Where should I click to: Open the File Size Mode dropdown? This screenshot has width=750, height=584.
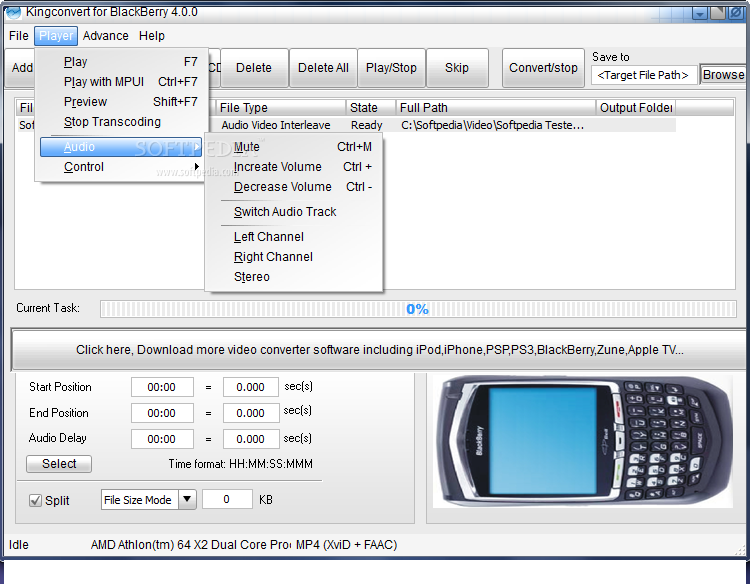[188, 500]
